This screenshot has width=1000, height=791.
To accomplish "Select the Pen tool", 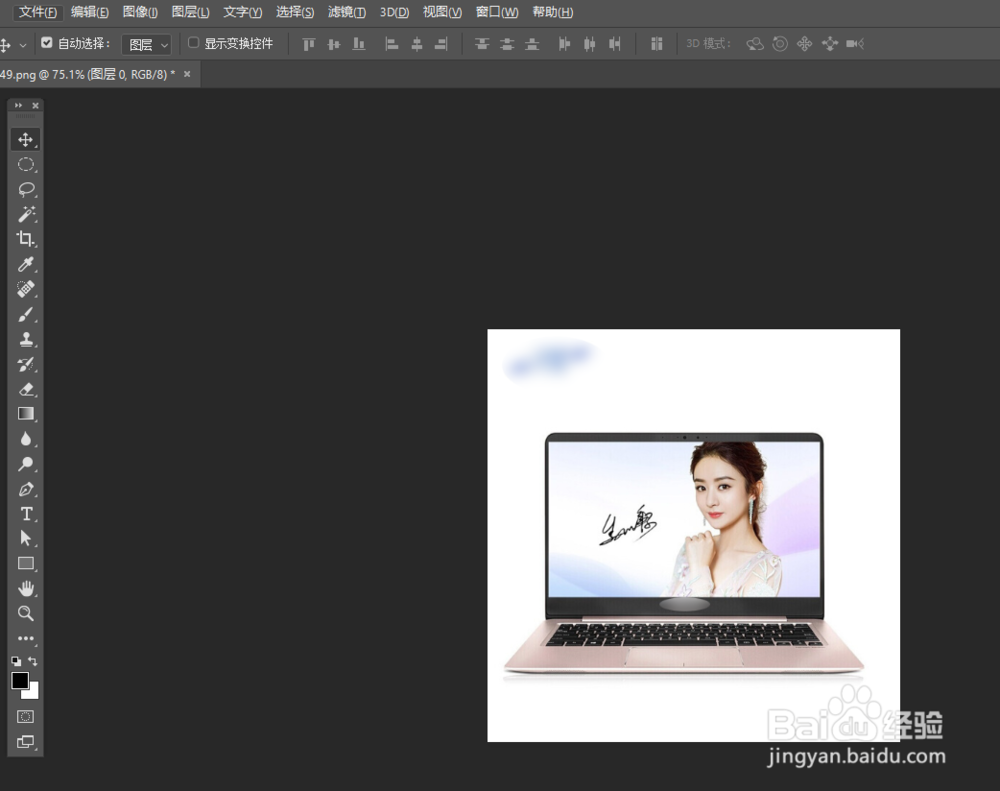I will [x=26, y=489].
